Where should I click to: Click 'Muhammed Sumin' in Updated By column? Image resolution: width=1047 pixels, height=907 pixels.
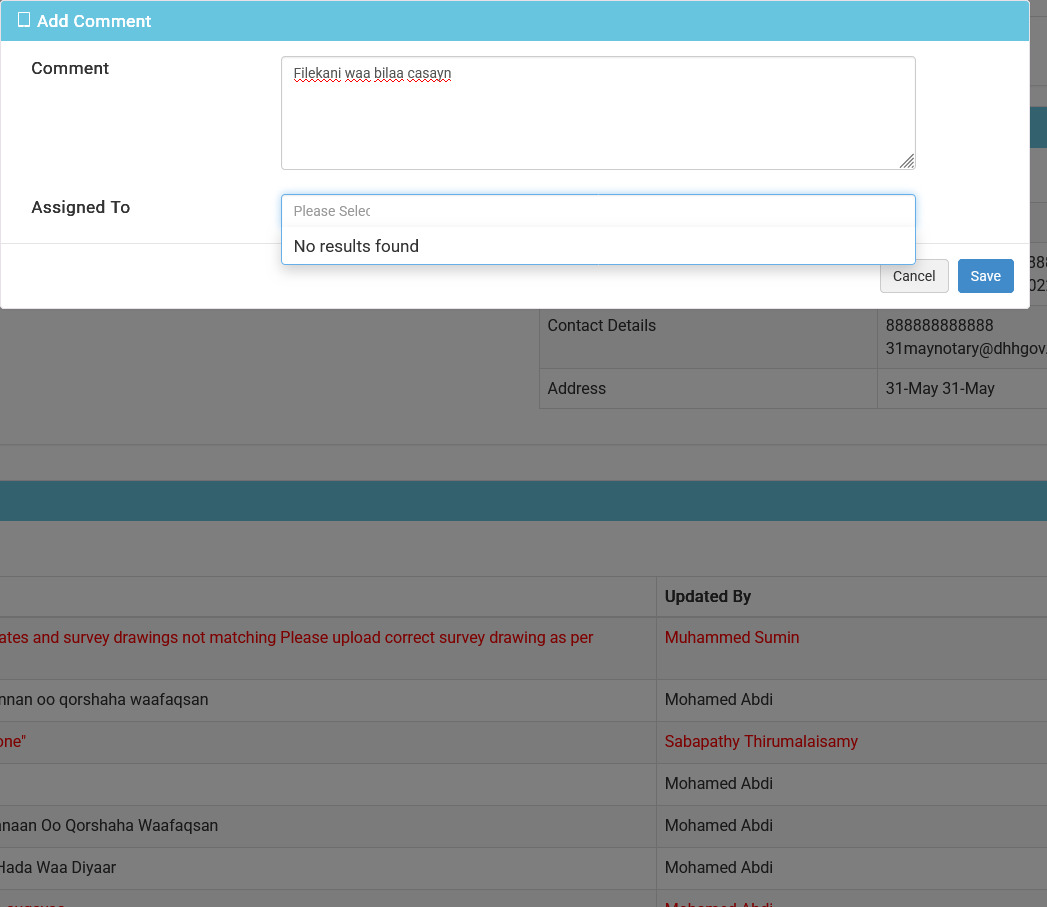(731, 637)
